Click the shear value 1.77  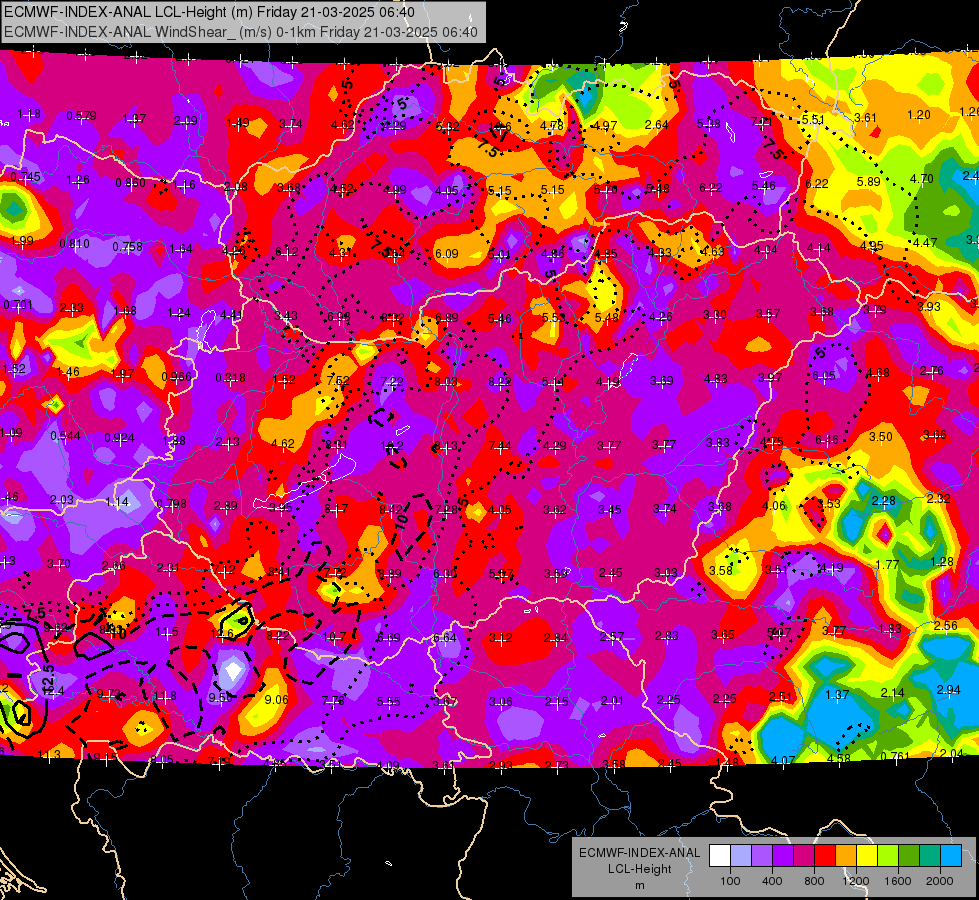click(887, 565)
